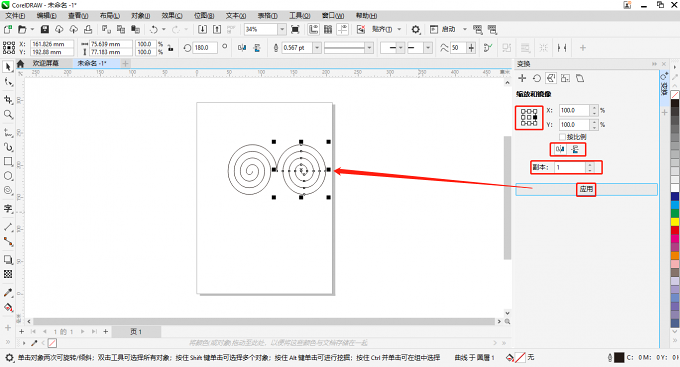Image resolution: width=680 pixels, height=367 pixels.
Task: Open the 帮助 Help menu
Action: coord(366,16)
